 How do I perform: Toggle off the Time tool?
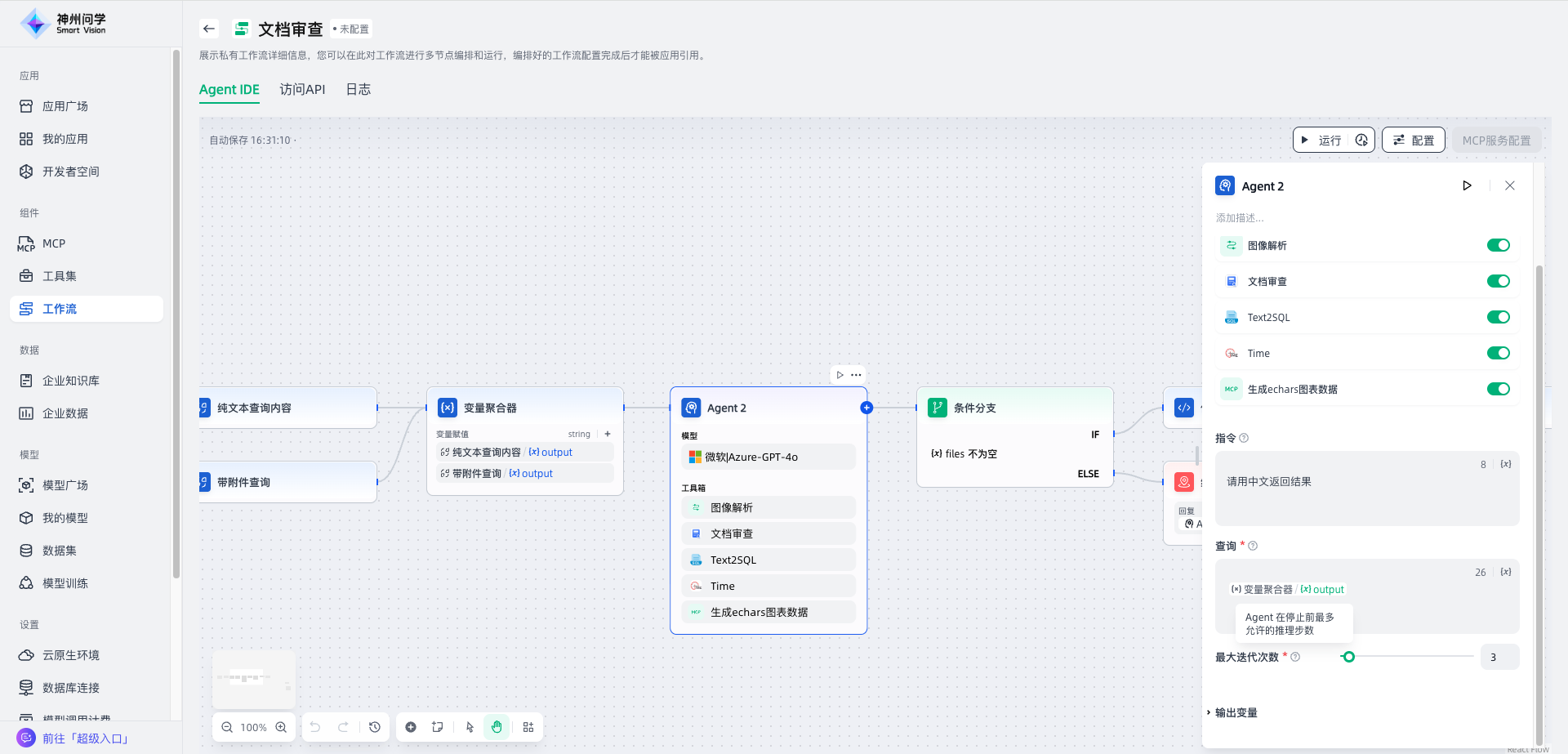click(1498, 353)
